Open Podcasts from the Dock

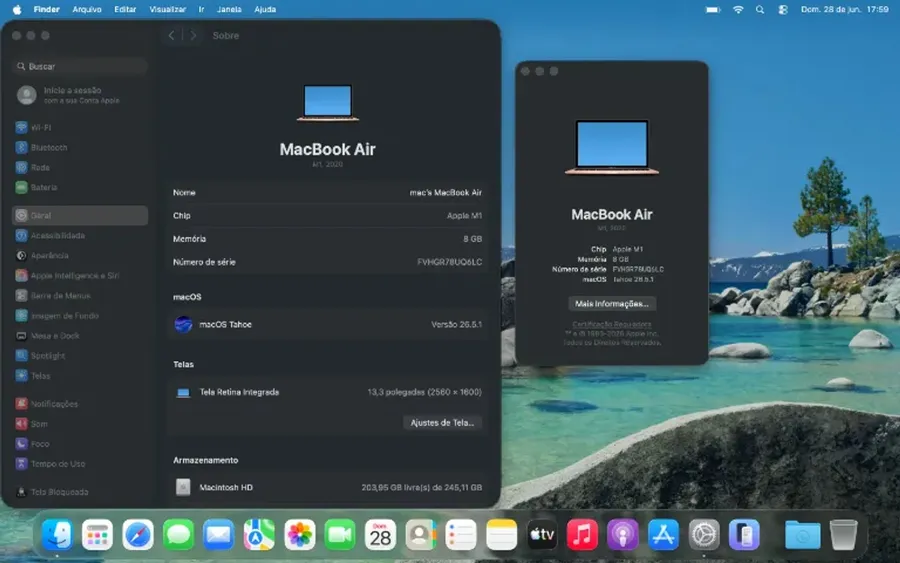point(623,535)
